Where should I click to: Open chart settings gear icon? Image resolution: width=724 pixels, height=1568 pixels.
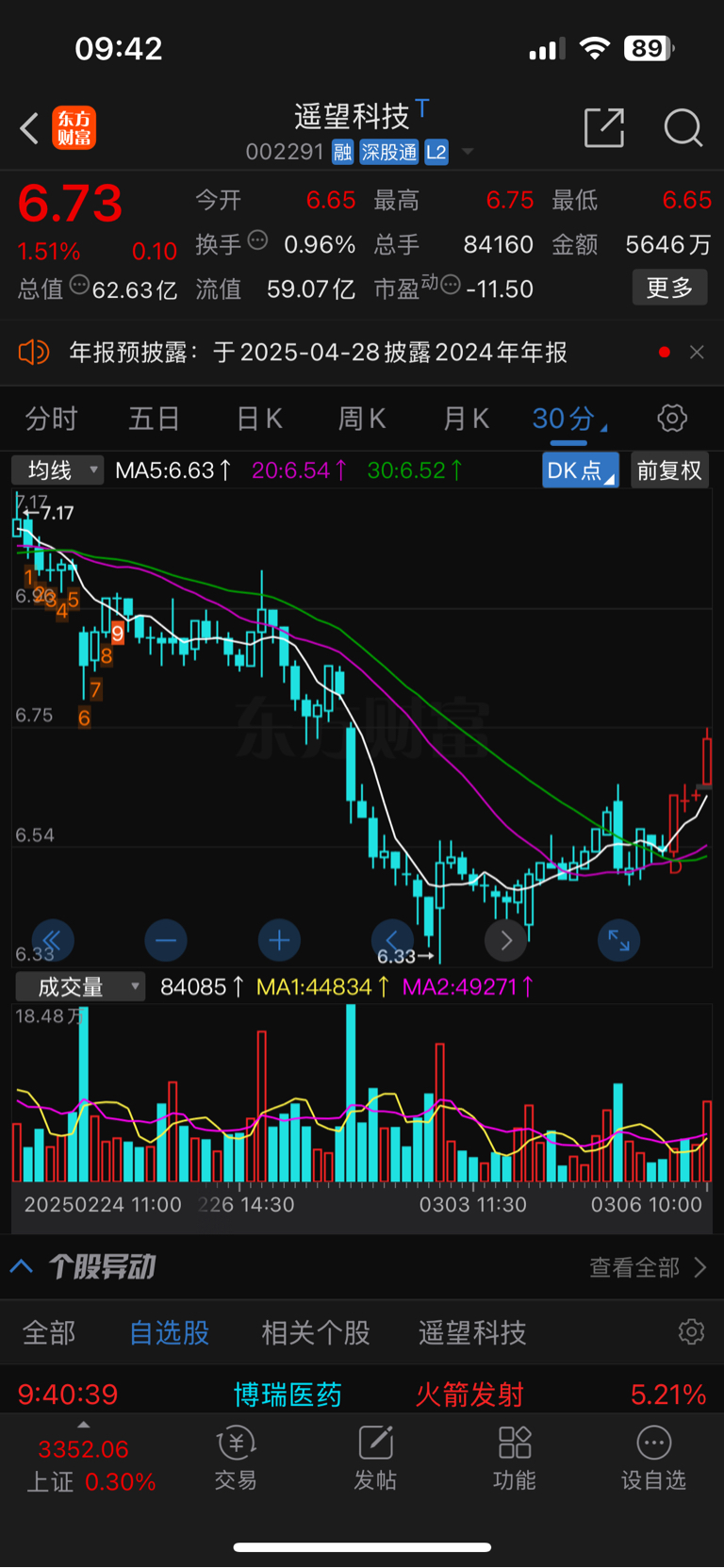point(672,418)
